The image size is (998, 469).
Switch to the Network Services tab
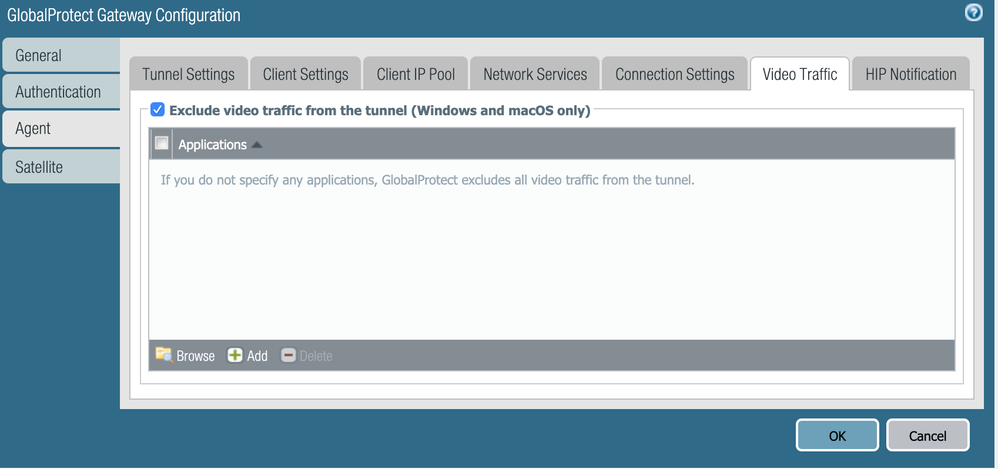pos(535,74)
